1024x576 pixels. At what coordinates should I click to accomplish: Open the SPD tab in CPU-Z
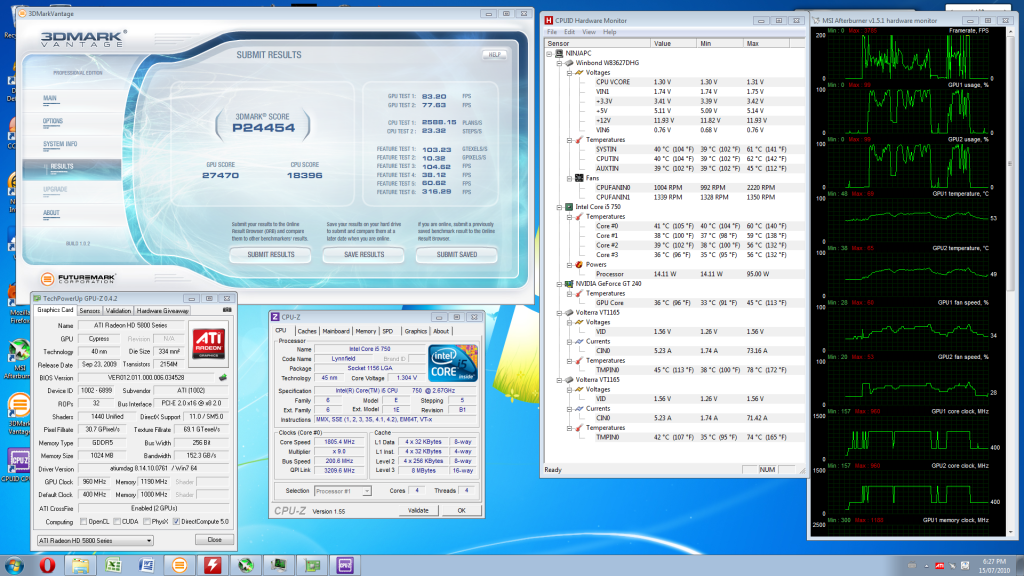388,331
